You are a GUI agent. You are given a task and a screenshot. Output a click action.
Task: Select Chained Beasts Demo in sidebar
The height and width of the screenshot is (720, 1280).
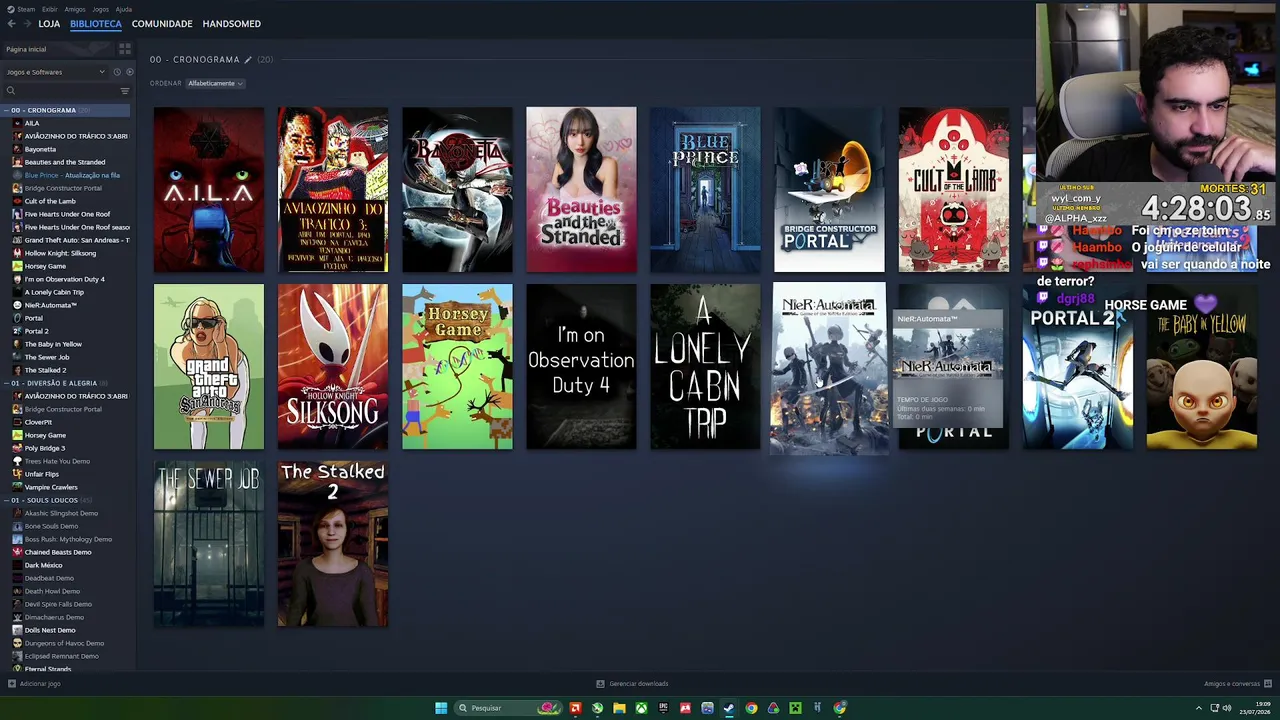pos(58,552)
